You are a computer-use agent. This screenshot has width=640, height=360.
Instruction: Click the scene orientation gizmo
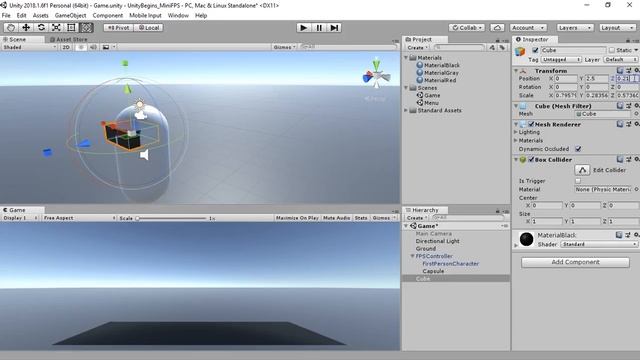pyautogui.click(x=376, y=75)
